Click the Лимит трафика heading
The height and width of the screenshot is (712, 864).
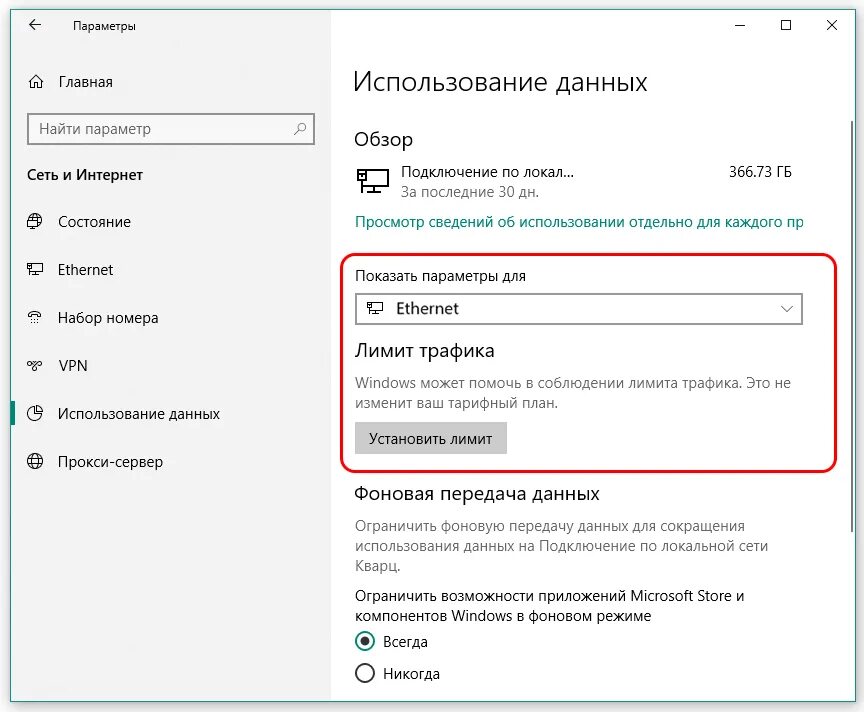pos(424,350)
